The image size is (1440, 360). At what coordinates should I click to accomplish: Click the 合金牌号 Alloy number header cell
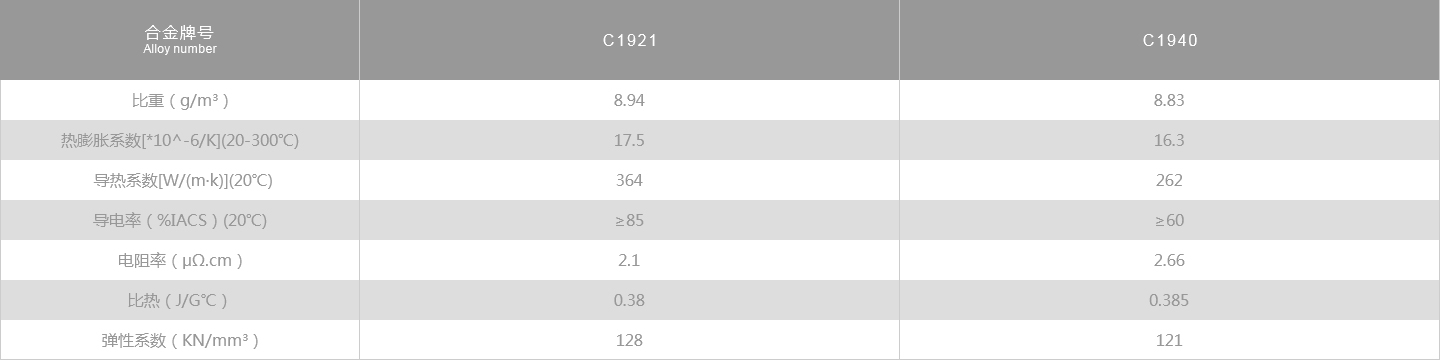(179, 40)
